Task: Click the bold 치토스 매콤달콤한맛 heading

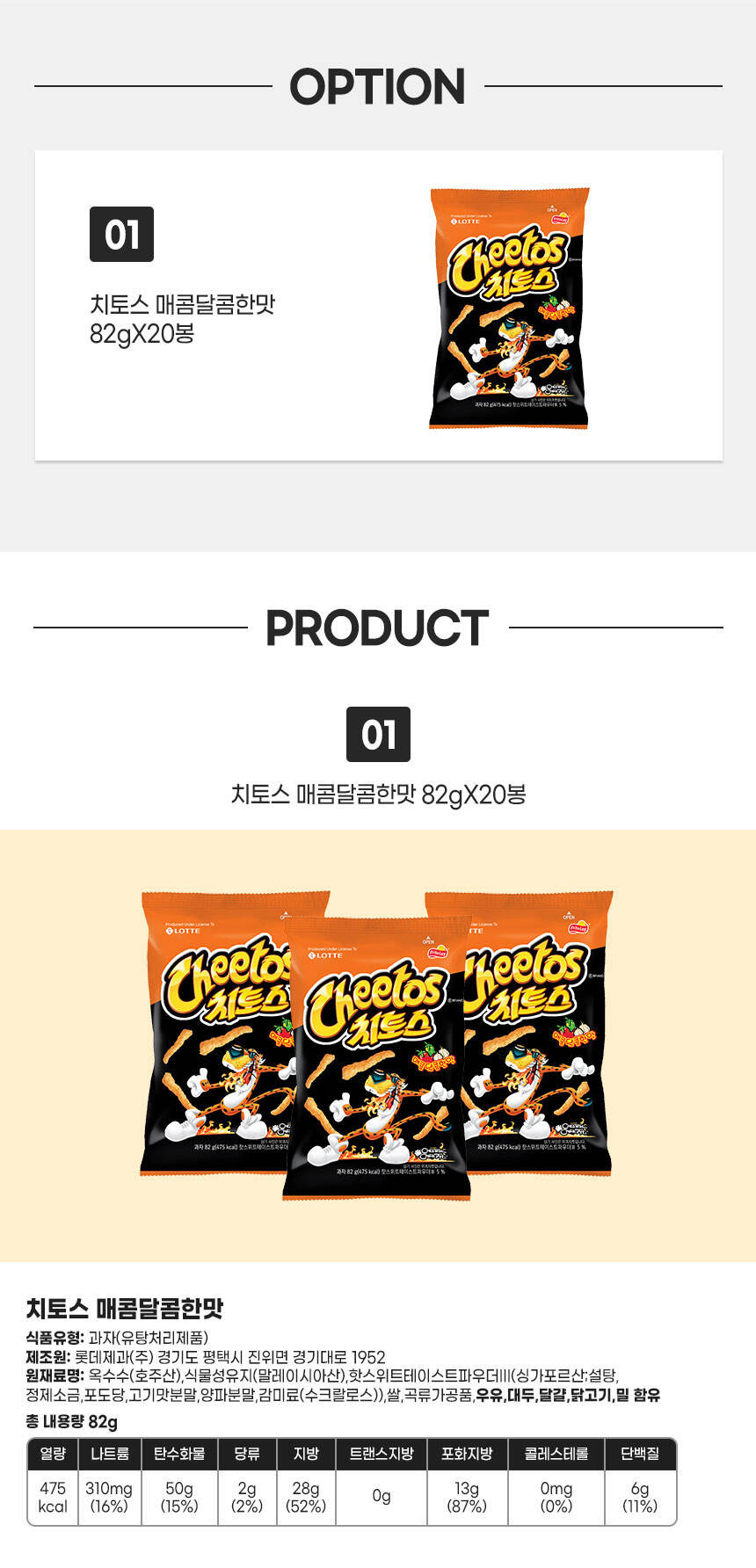Action: 125,1308
